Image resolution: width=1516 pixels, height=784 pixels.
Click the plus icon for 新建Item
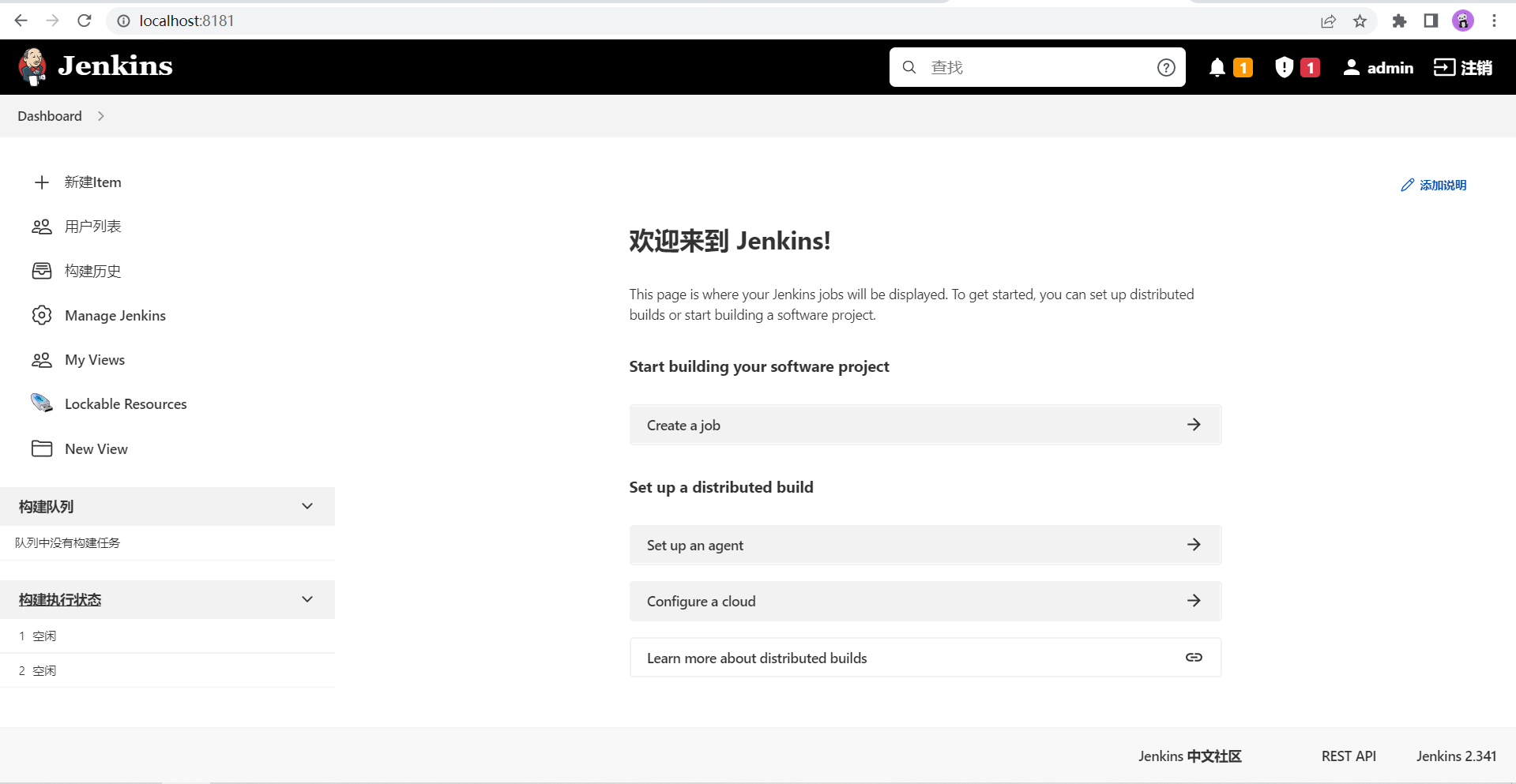pyautogui.click(x=42, y=182)
